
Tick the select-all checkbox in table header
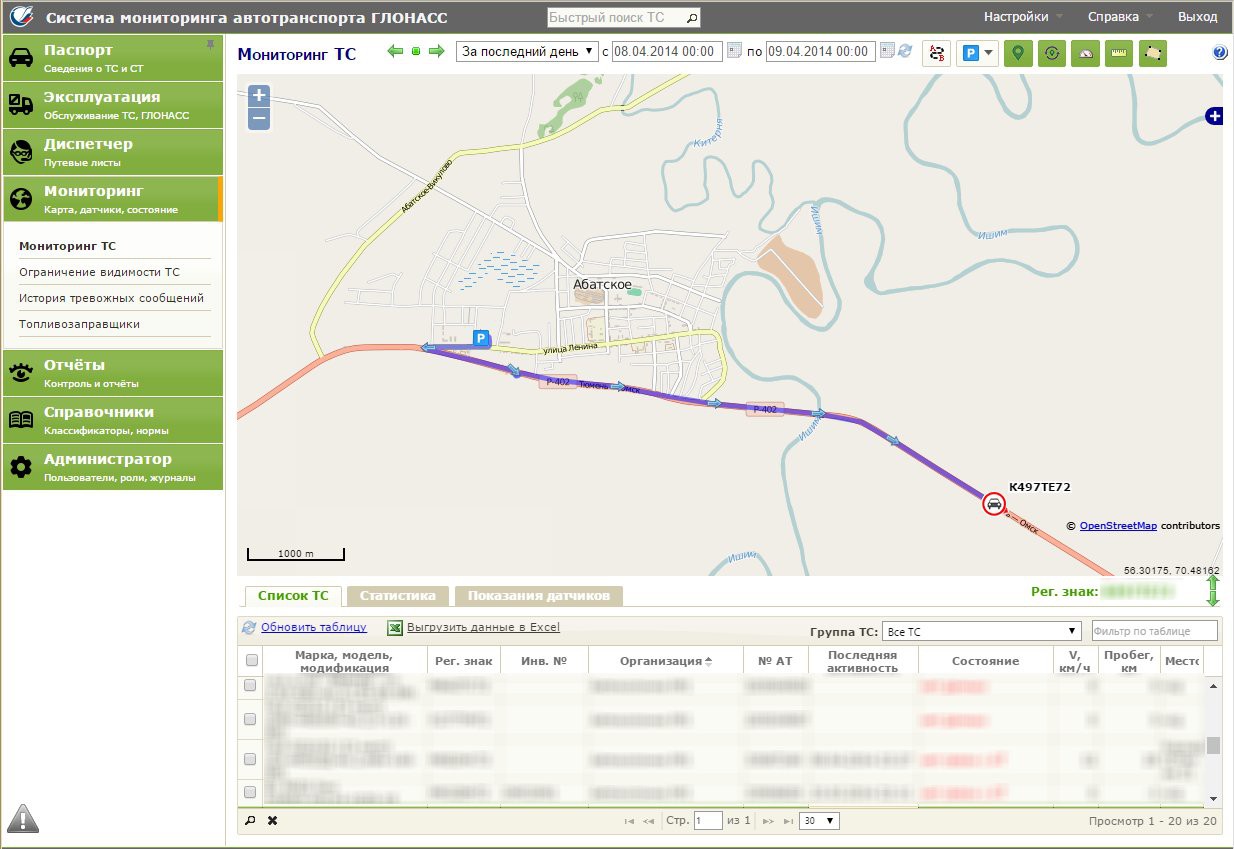point(252,661)
